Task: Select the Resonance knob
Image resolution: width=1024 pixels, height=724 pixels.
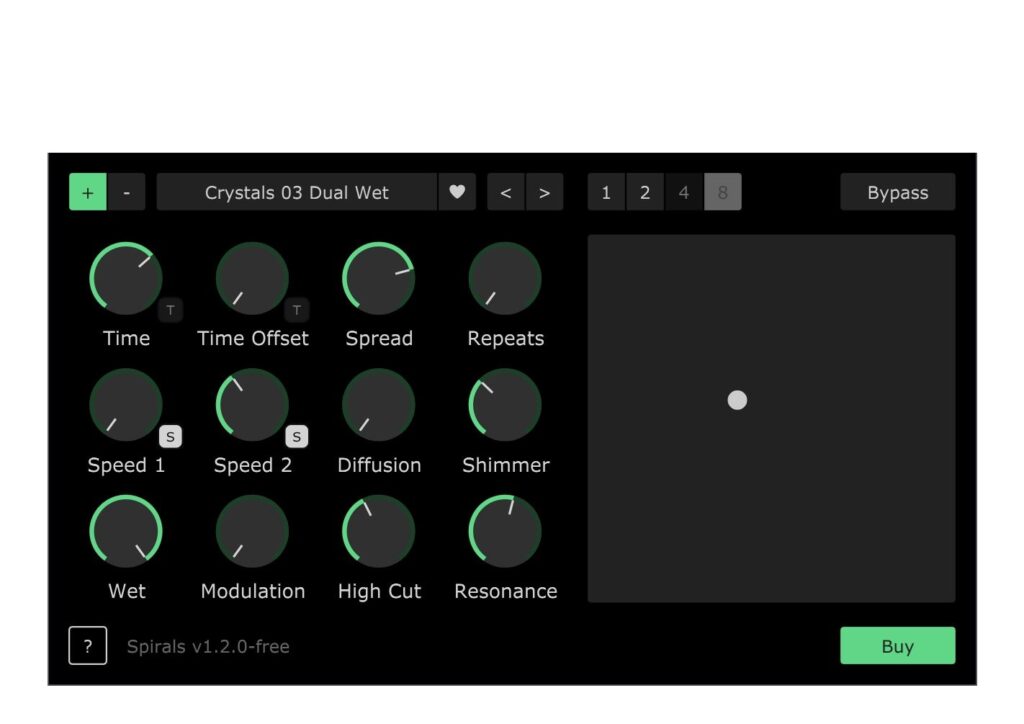Action: click(x=505, y=530)
